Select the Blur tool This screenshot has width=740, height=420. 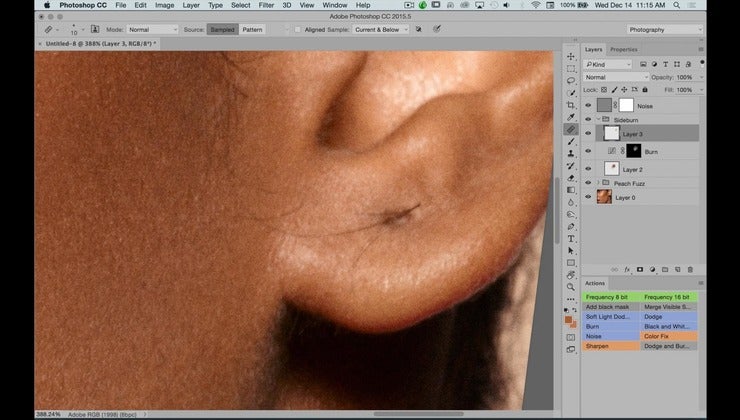571,202
